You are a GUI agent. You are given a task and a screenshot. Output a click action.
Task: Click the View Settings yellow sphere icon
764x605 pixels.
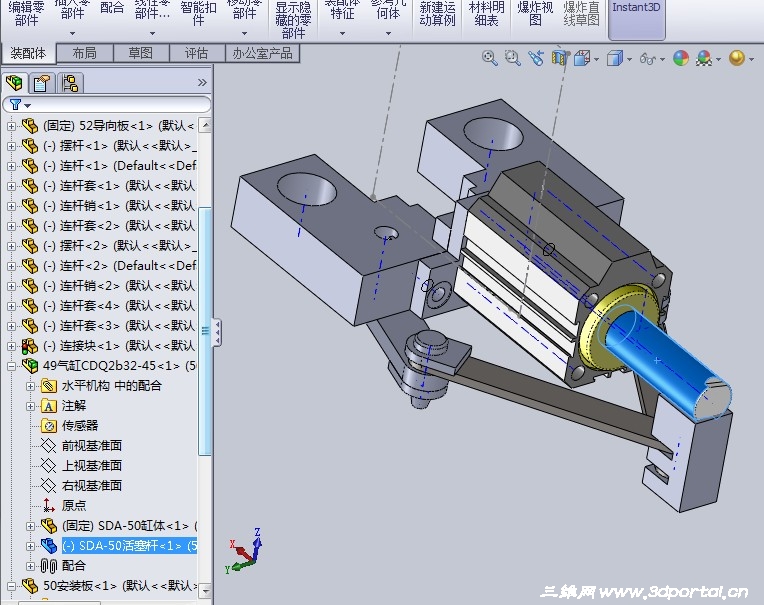pos(737,58)
